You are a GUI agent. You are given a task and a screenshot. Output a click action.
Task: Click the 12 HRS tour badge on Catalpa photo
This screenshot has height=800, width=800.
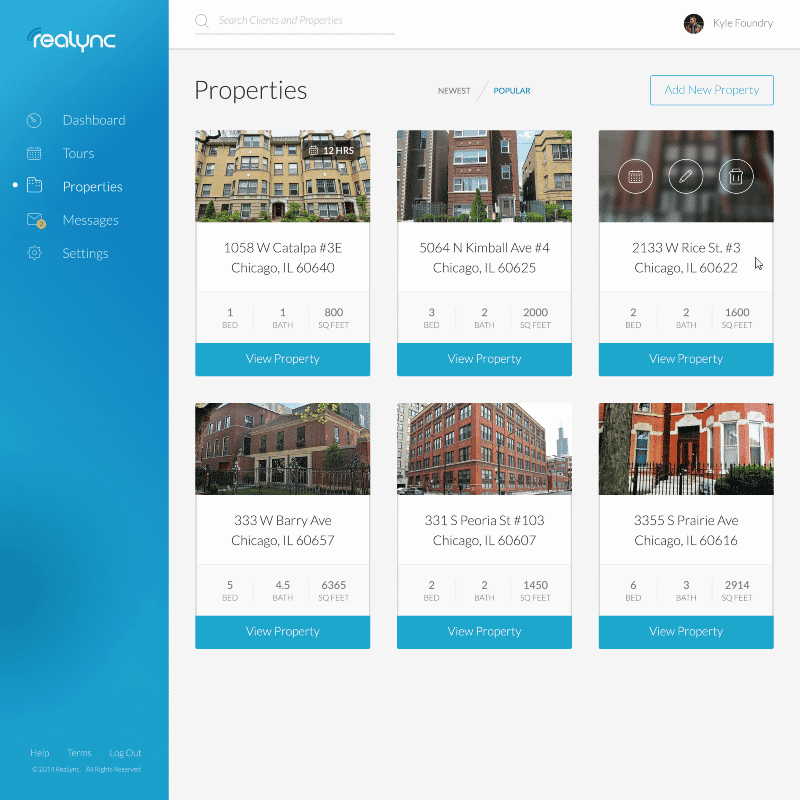(x=331, y=151)
